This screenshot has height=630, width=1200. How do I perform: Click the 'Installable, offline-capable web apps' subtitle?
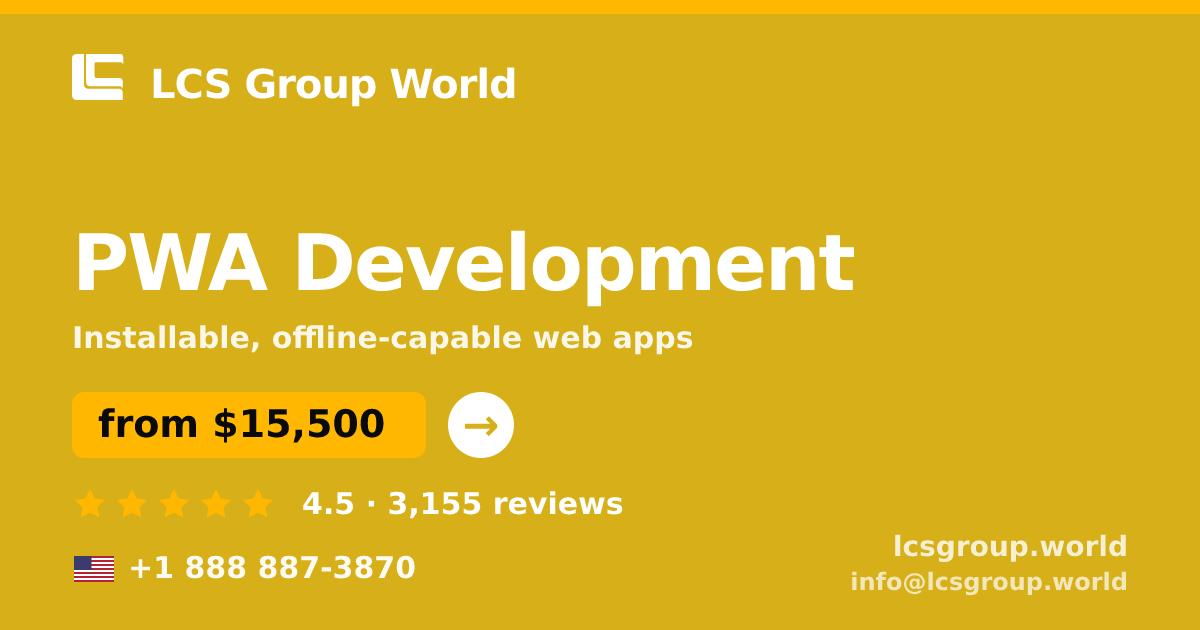382,338
